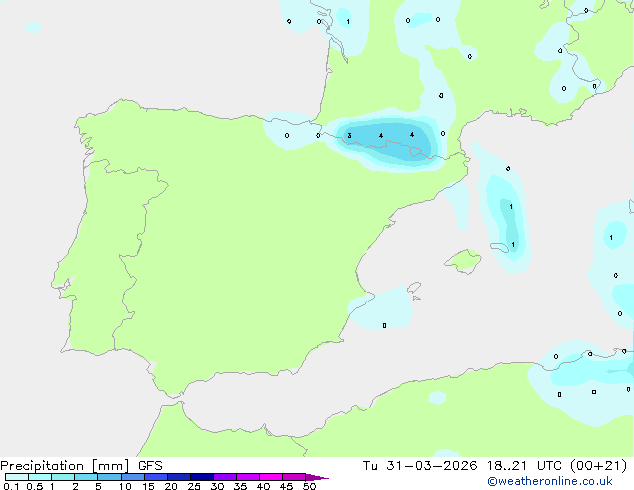This screenshot has height=490, width=634.
Task: Click the "3" precipitation value over the Pyrenees
Action: pos(349,135)
